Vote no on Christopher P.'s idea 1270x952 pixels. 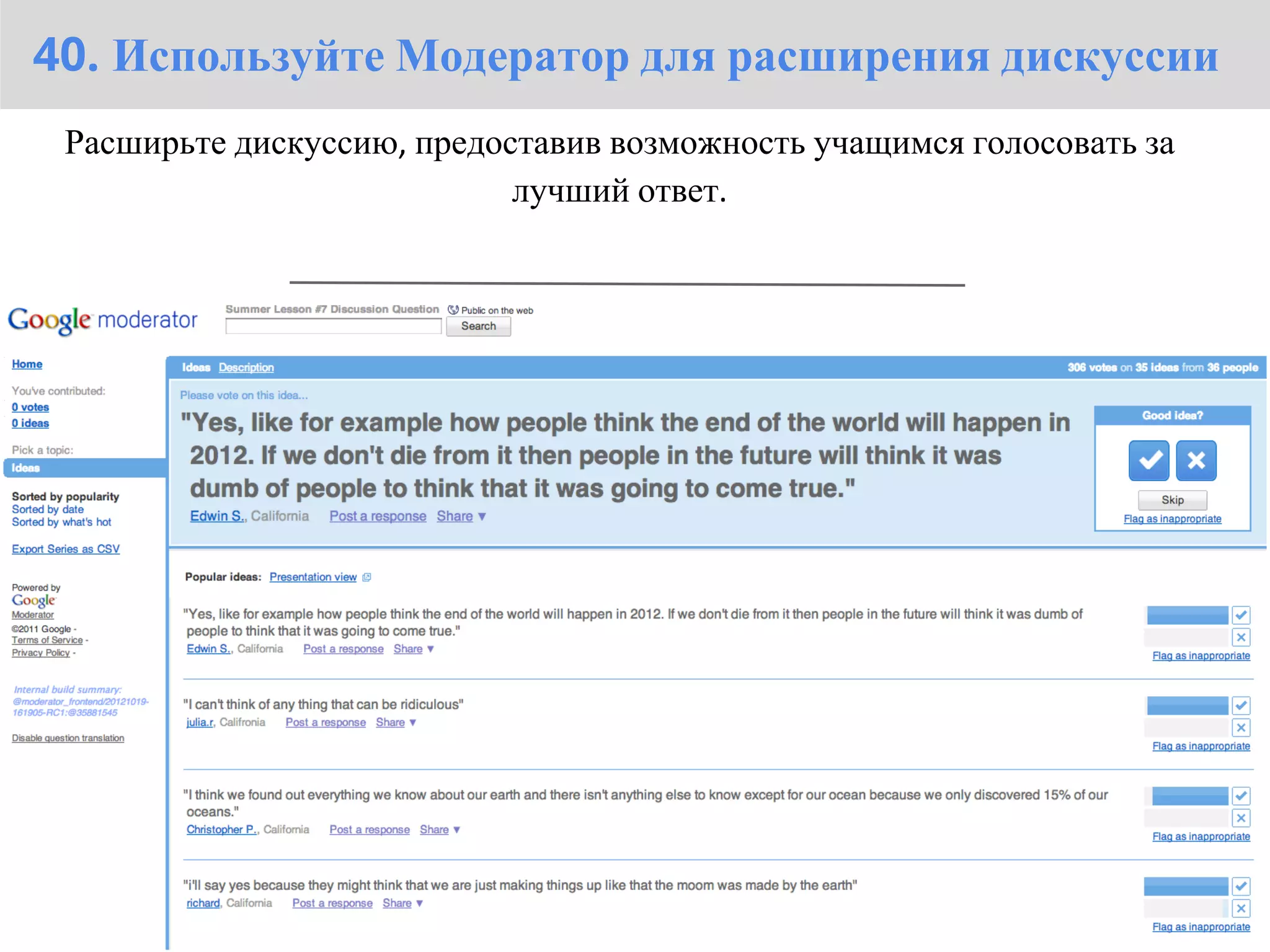pyautogui.click(x=1241, y=818)
